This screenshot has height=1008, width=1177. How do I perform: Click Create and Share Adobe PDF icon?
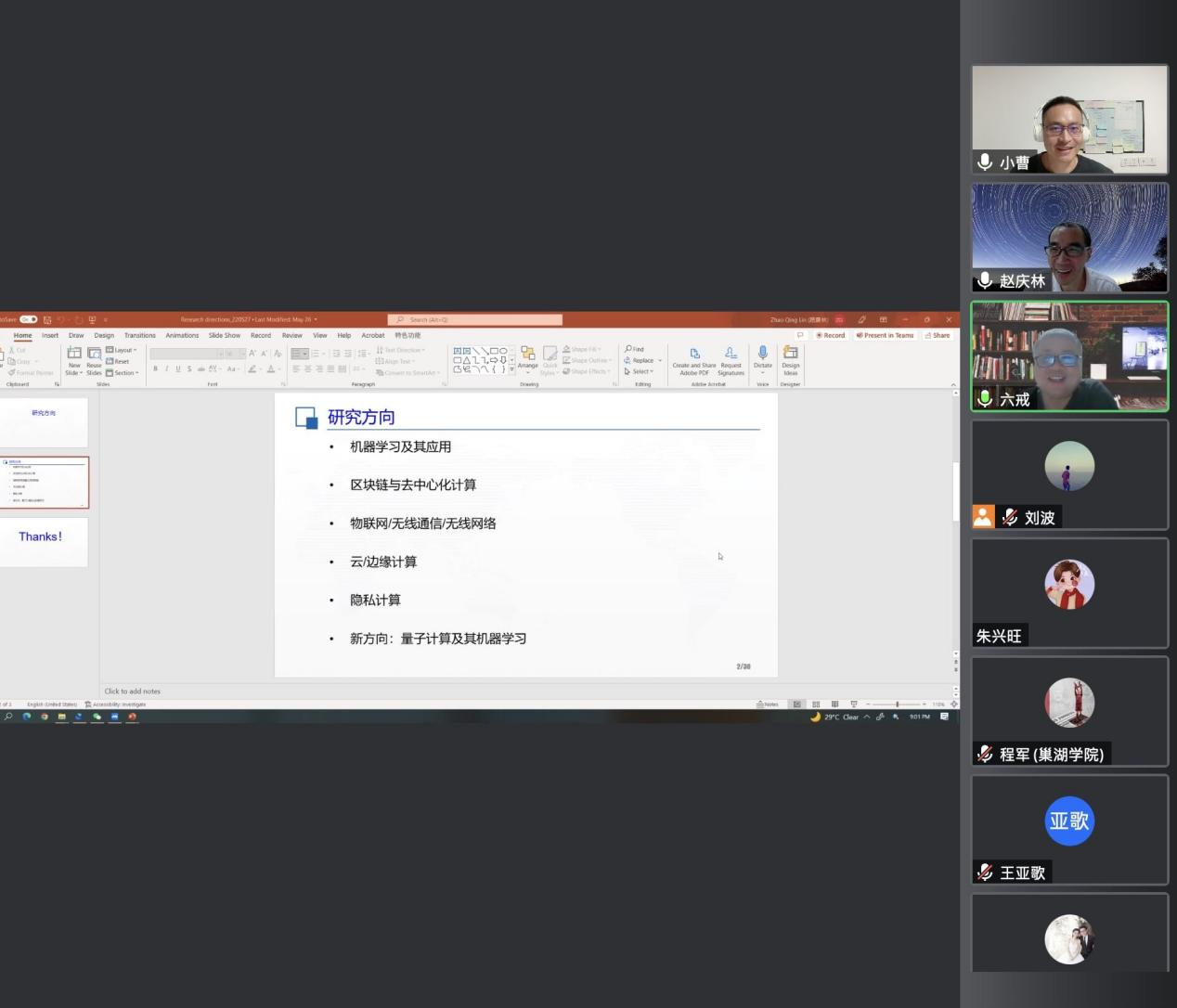(694, 354)
